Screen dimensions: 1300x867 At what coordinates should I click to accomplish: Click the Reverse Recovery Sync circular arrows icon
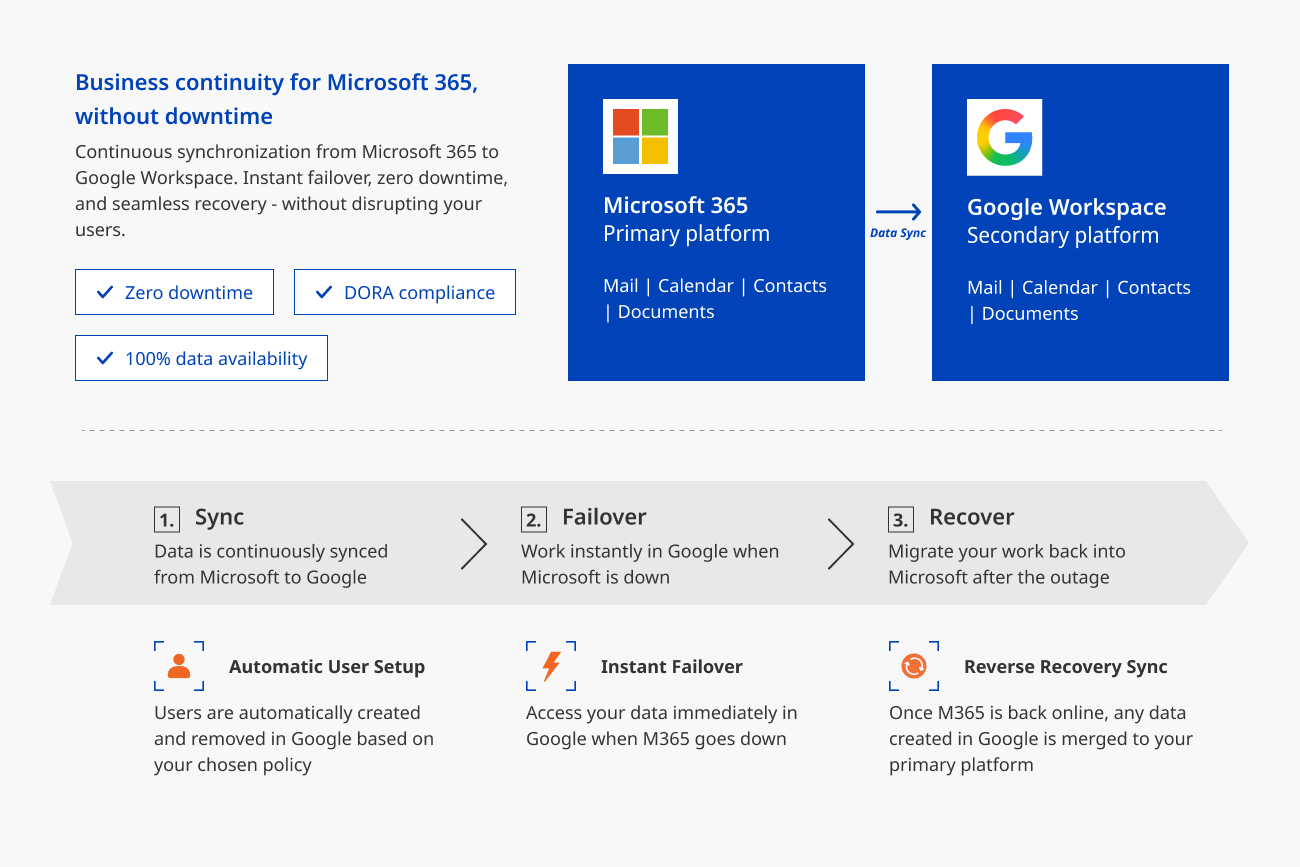click(914, 666)
